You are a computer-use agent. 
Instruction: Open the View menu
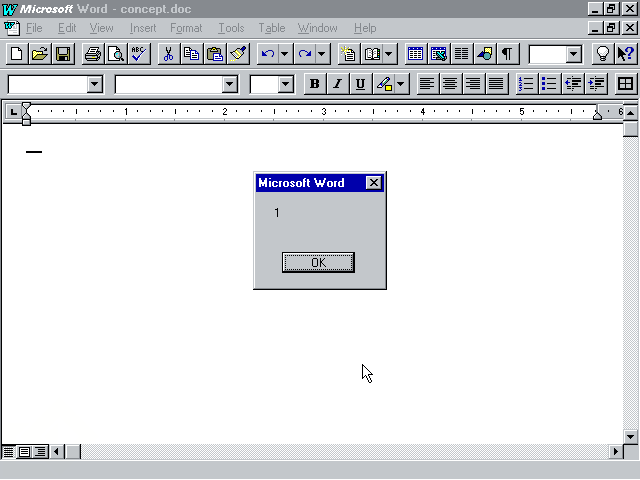102,28
